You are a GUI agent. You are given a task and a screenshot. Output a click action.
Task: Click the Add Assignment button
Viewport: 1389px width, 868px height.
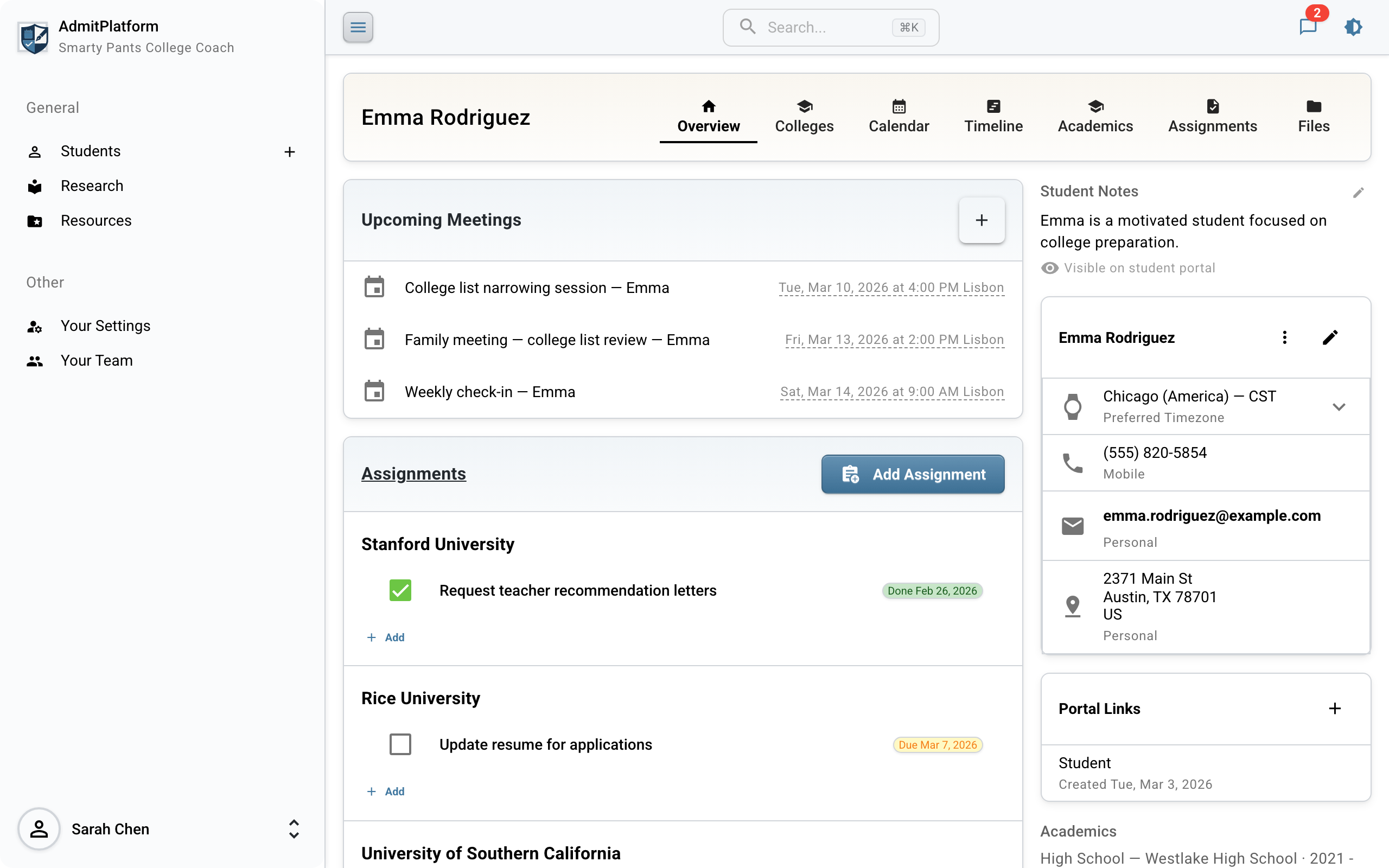coord(912,474)
